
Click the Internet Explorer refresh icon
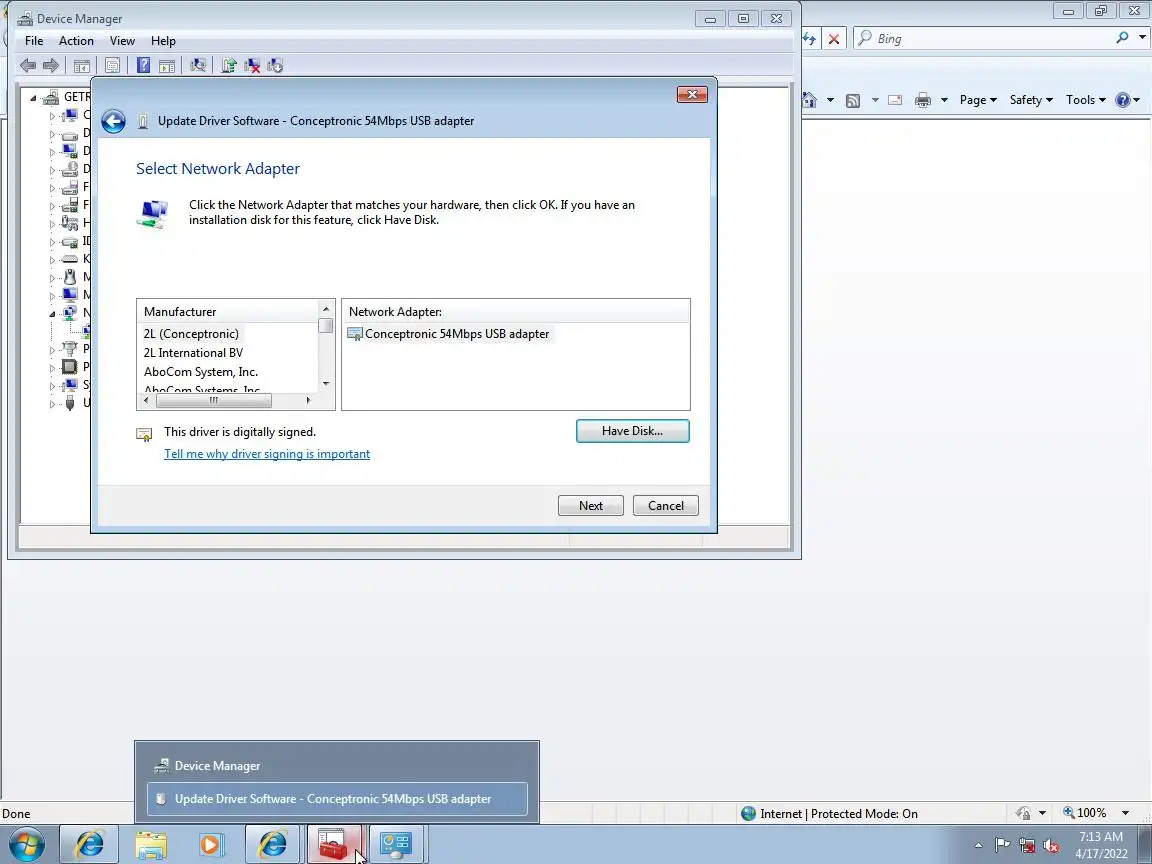click(809, 39)
